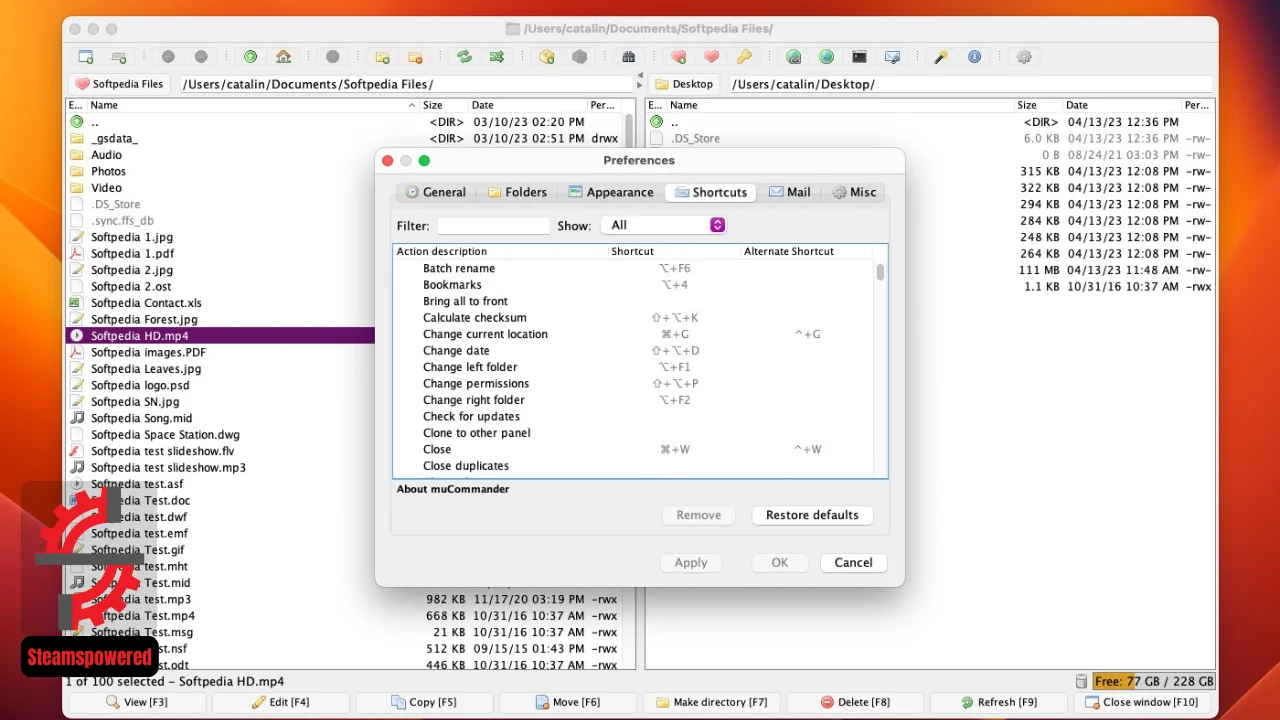1280x720 pixels.
Task: Click the Delete [F8] button
Action: pyautogui.click(x=856, y=702)
